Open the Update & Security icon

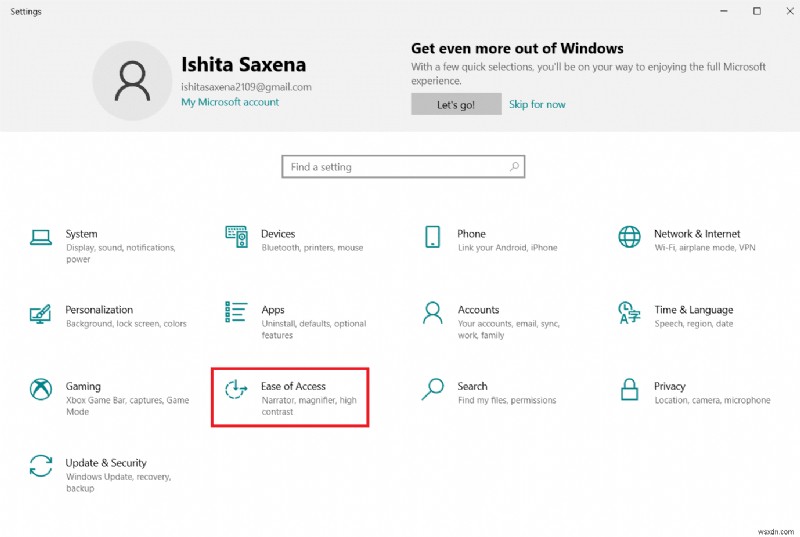[x=41, y=466]
